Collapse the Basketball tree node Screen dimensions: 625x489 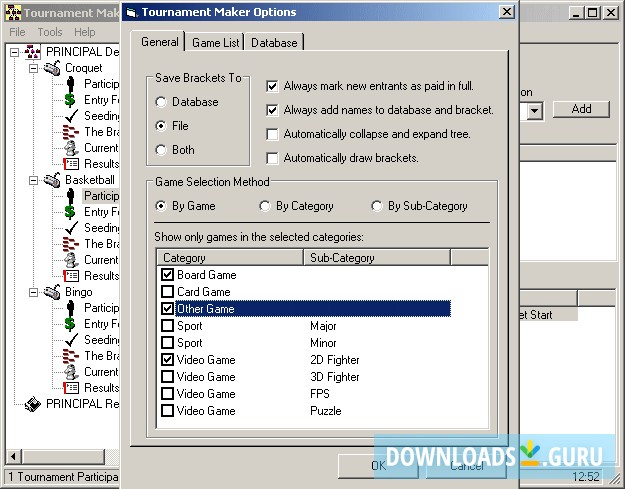[34, 181]
